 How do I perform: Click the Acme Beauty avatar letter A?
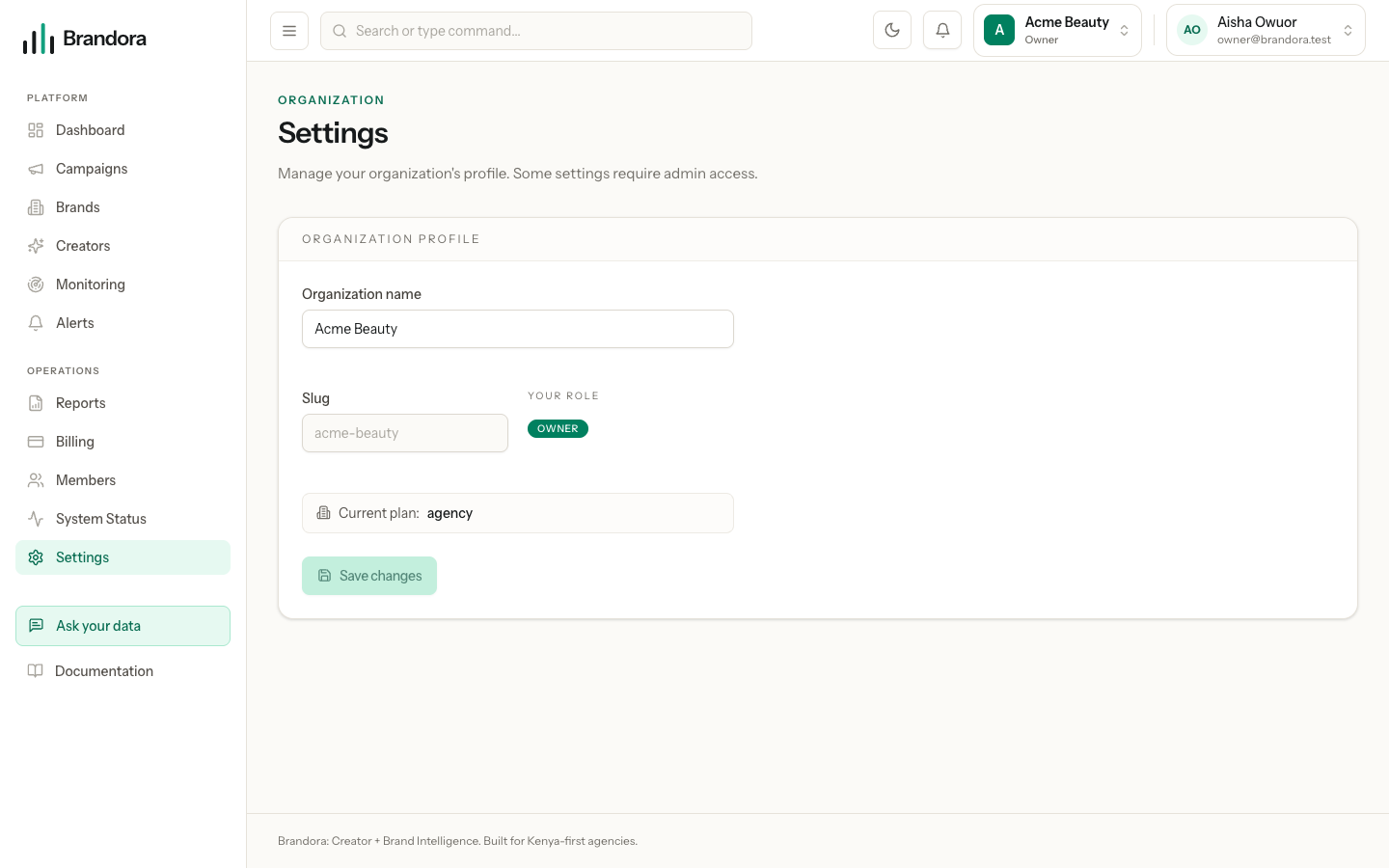point(999,31)
